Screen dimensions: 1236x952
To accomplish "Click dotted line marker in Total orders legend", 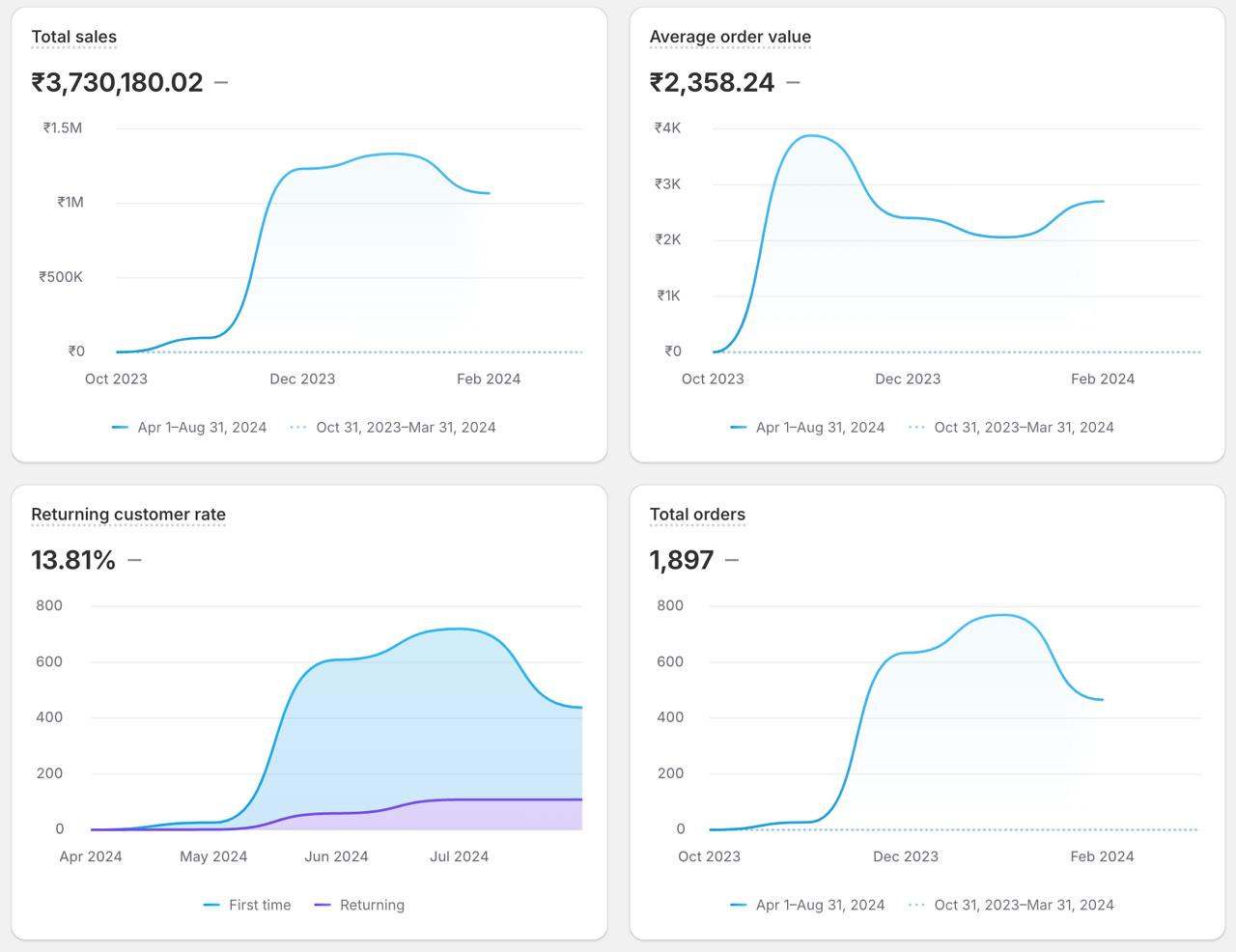I will pyautogui.click(x=916, y=906).
